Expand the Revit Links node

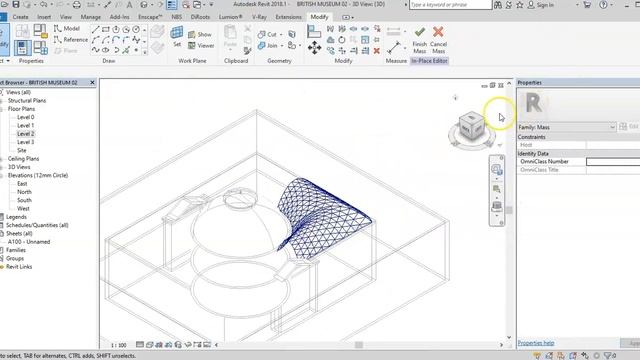2,267
